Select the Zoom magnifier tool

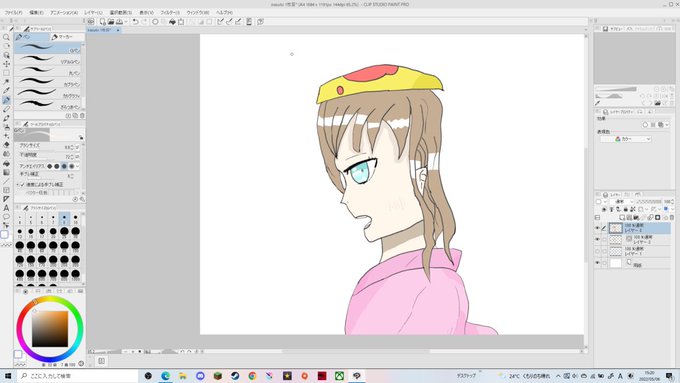coord(6,37)
